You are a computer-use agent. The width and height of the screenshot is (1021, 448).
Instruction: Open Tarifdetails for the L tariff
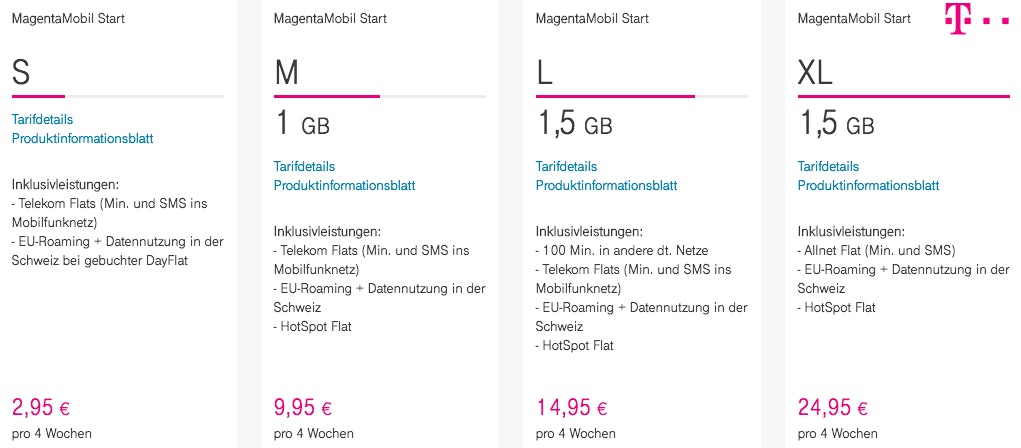point(566,166)
